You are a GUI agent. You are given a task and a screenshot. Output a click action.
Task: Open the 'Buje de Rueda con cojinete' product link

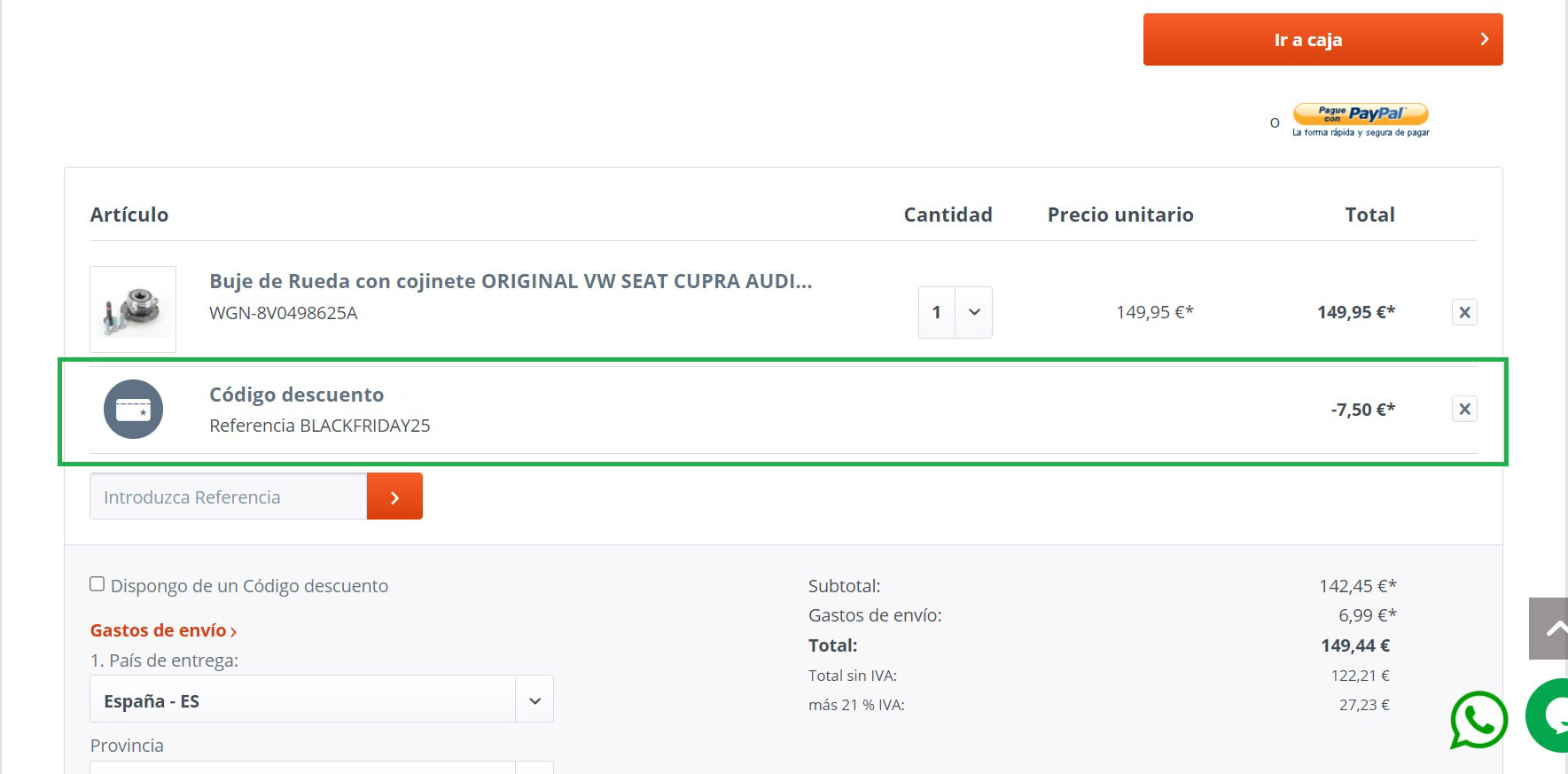coord(510,281)
